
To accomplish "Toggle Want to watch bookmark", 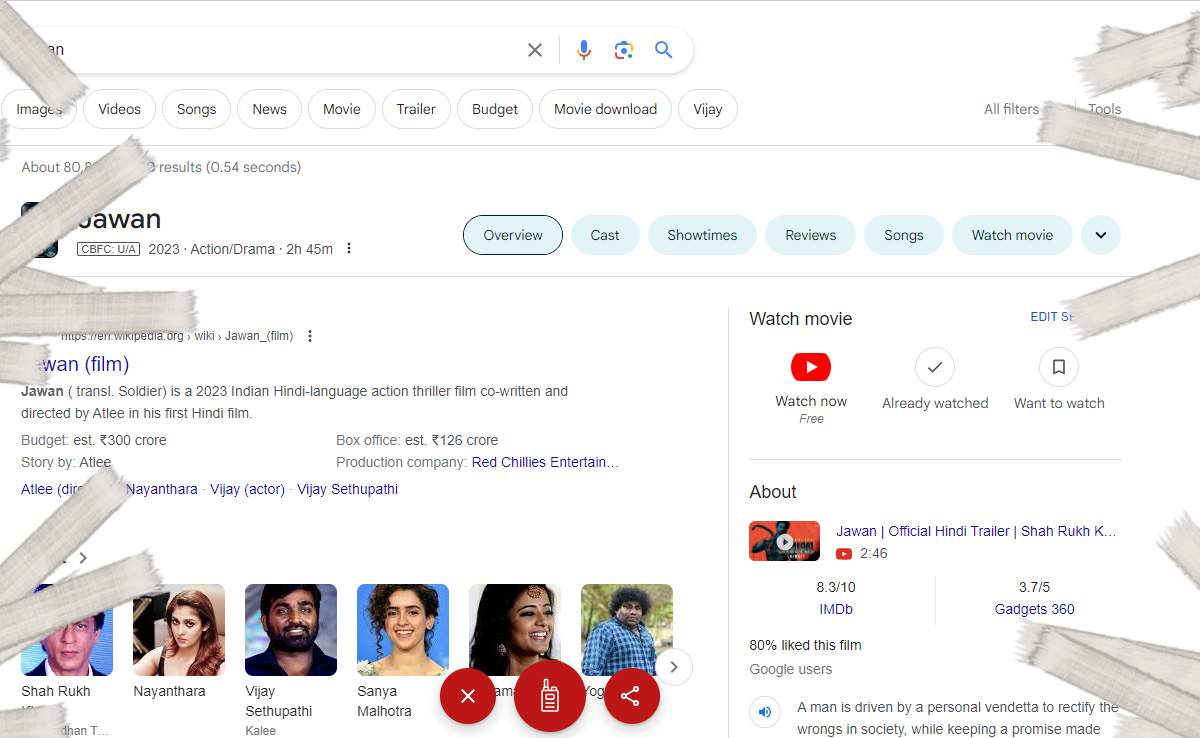I will click(1059, 367).
